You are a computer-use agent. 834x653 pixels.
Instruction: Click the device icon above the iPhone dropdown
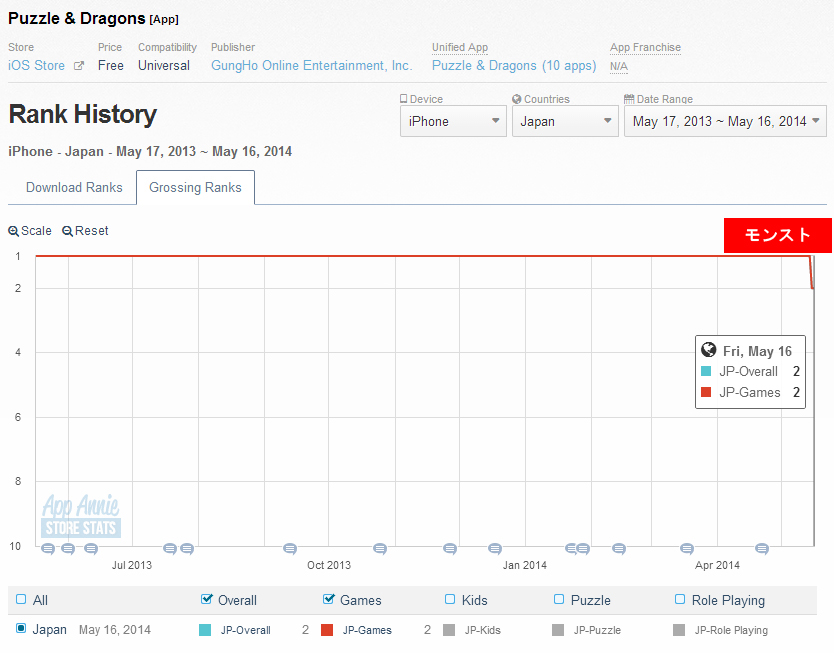click(404, 99)
